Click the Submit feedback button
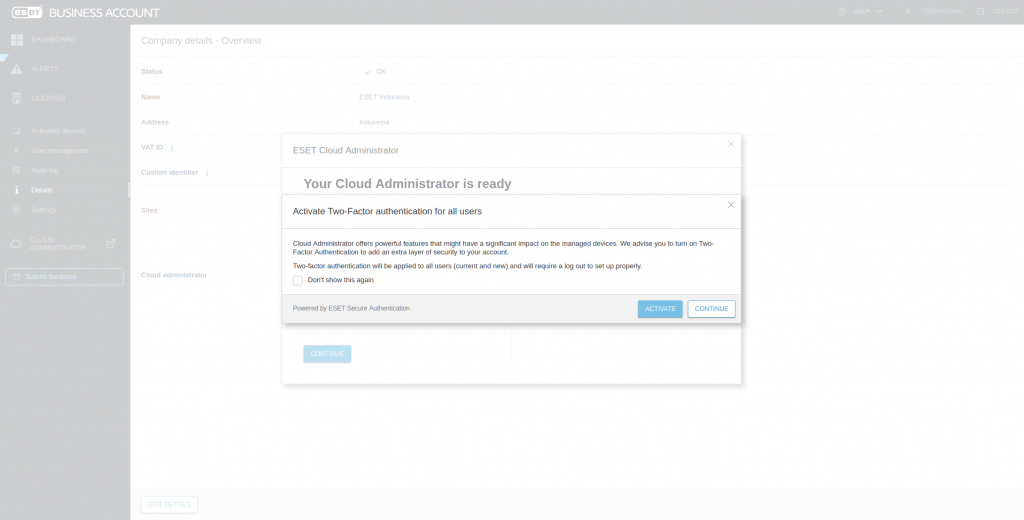This screenshot has width=1024, height=520. point(64,277)
